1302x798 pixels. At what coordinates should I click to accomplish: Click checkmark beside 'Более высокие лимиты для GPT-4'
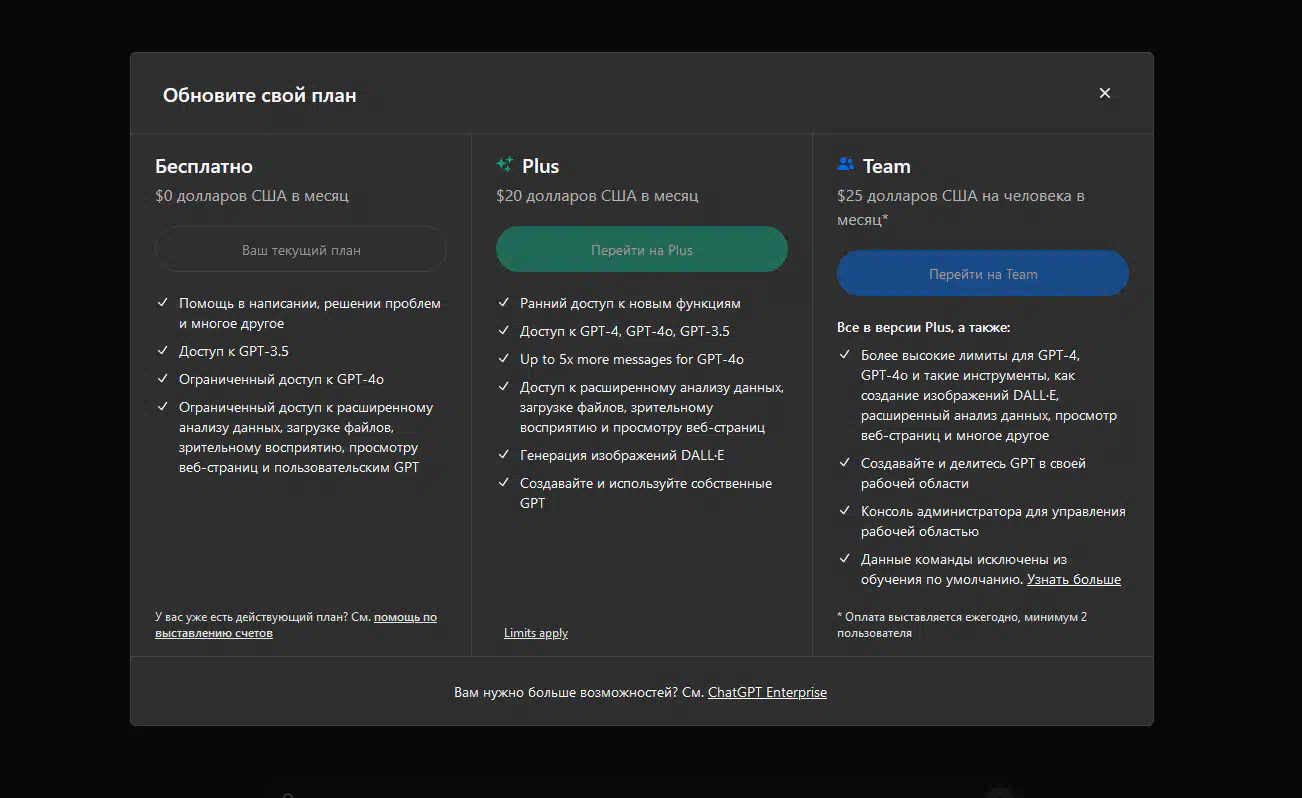click(x=844, y=355)
